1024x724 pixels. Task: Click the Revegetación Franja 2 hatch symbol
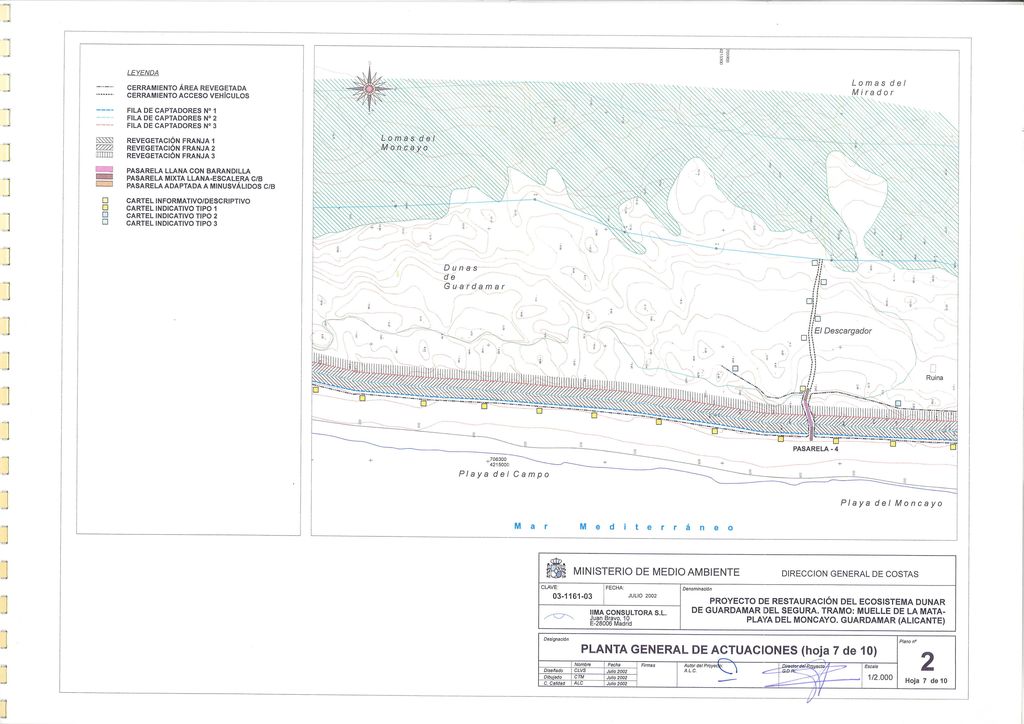pyautogui.click(x=104, y=149)
